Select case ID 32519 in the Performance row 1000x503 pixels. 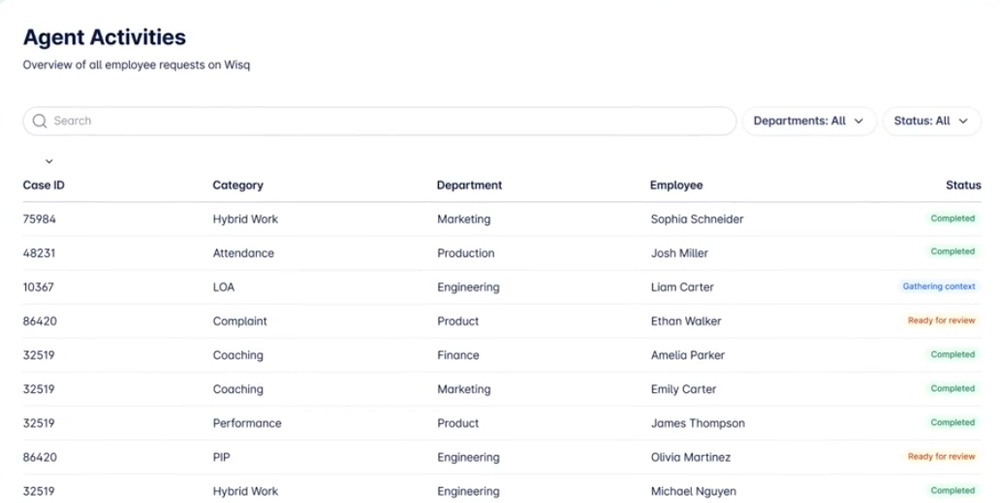(39, 423)
